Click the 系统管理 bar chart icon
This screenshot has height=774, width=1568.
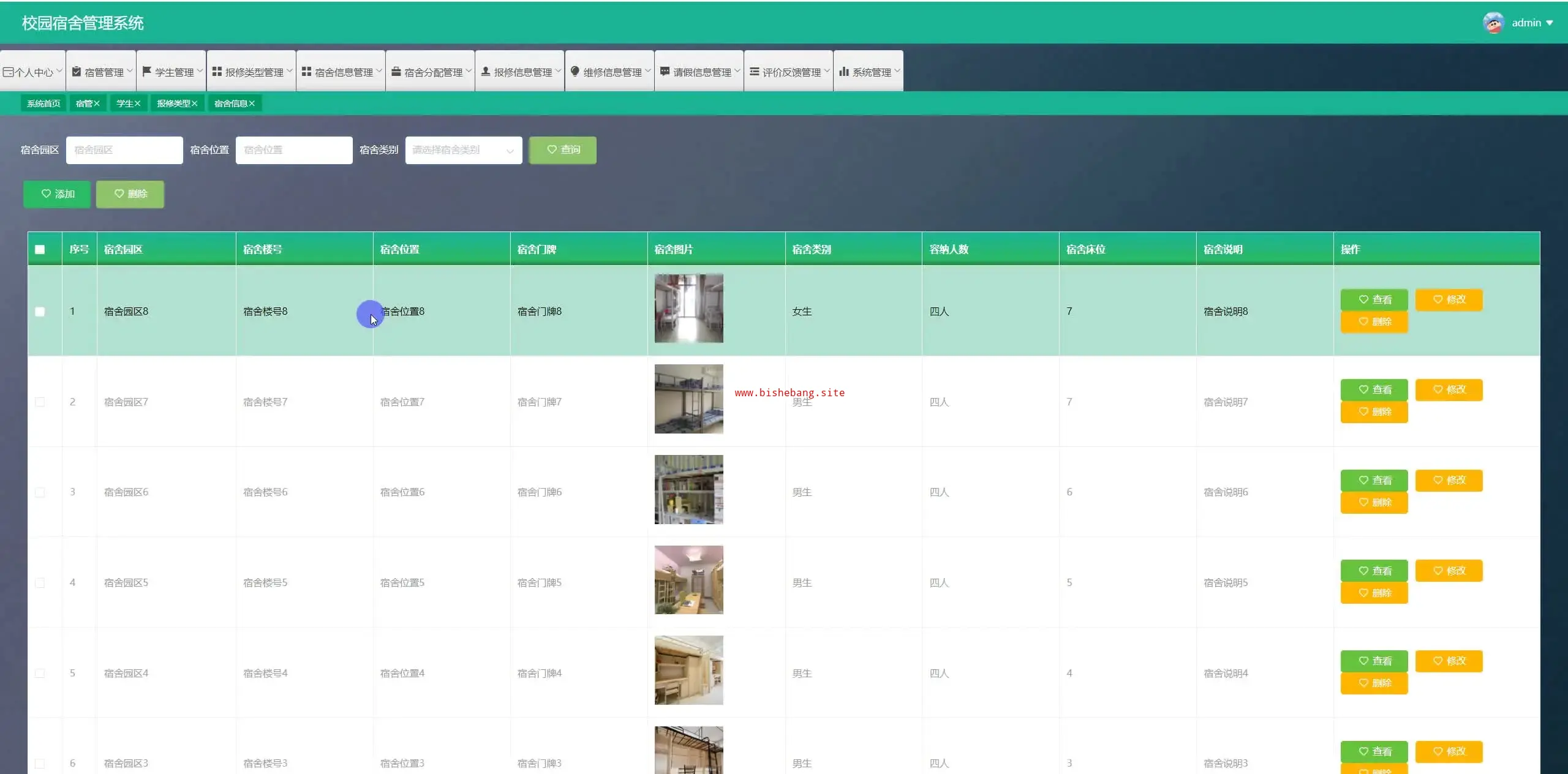[844, 72]
